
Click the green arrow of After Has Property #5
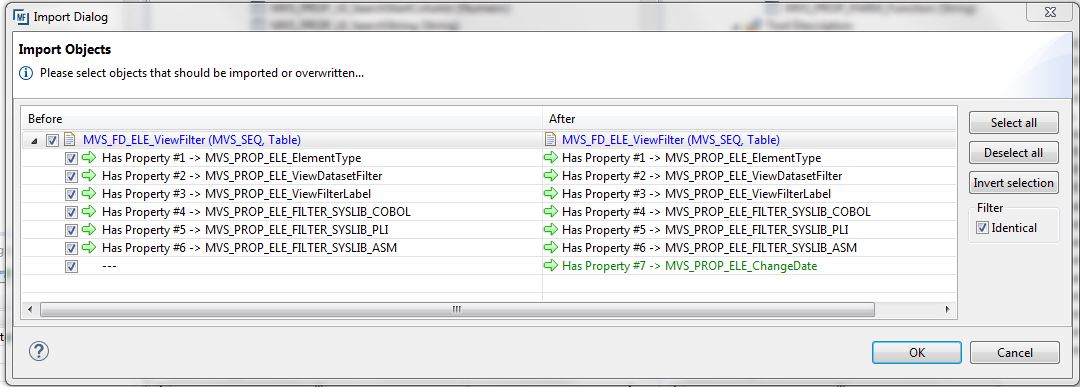point(551,229)
